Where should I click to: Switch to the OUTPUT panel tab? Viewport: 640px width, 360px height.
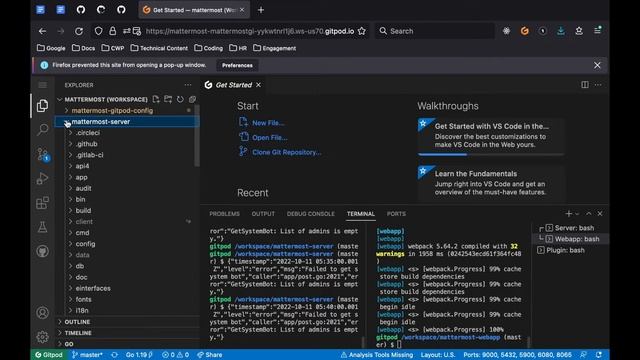(263, 214)
